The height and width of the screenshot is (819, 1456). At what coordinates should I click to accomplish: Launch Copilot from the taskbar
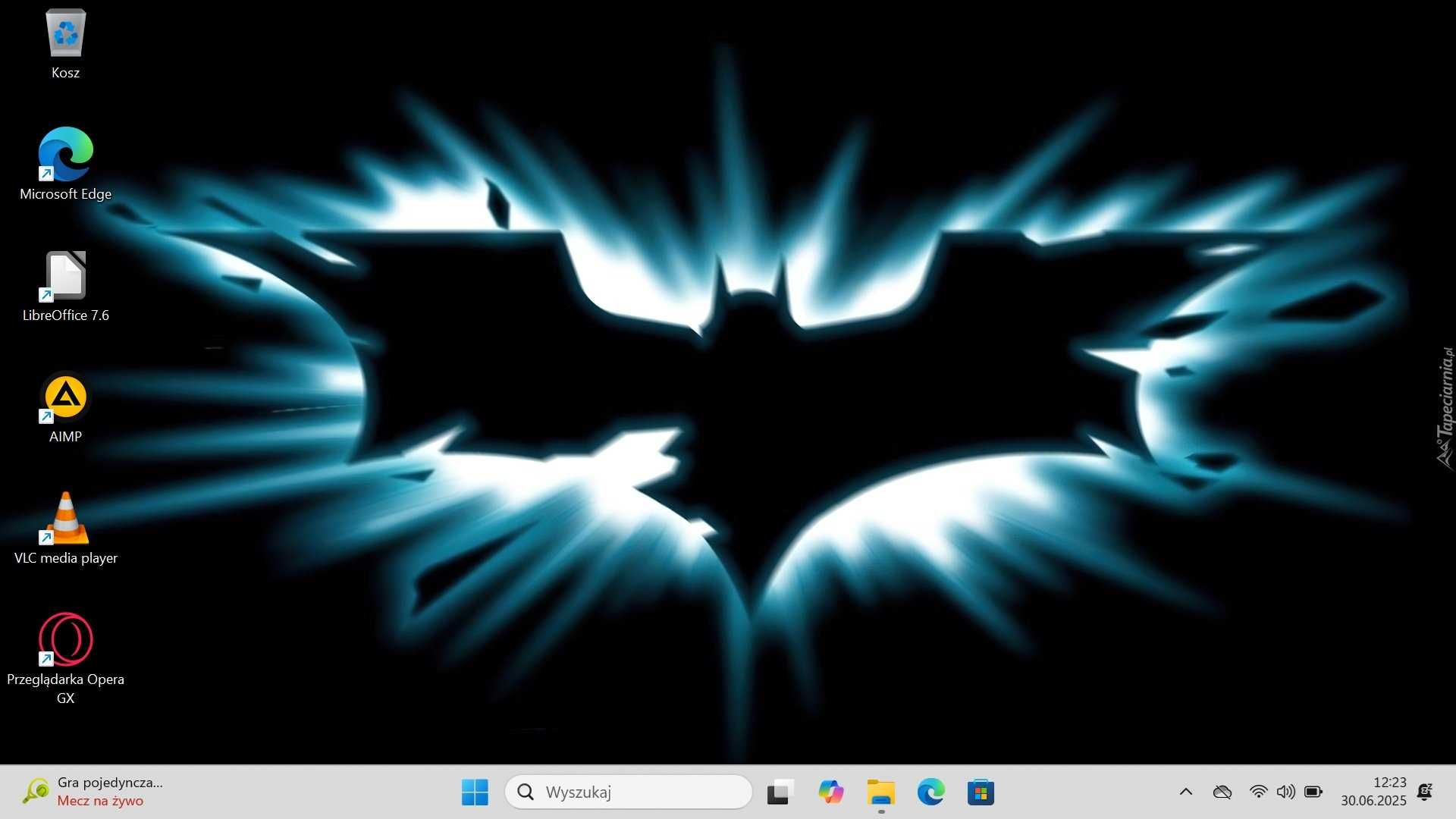coord(831,792)
